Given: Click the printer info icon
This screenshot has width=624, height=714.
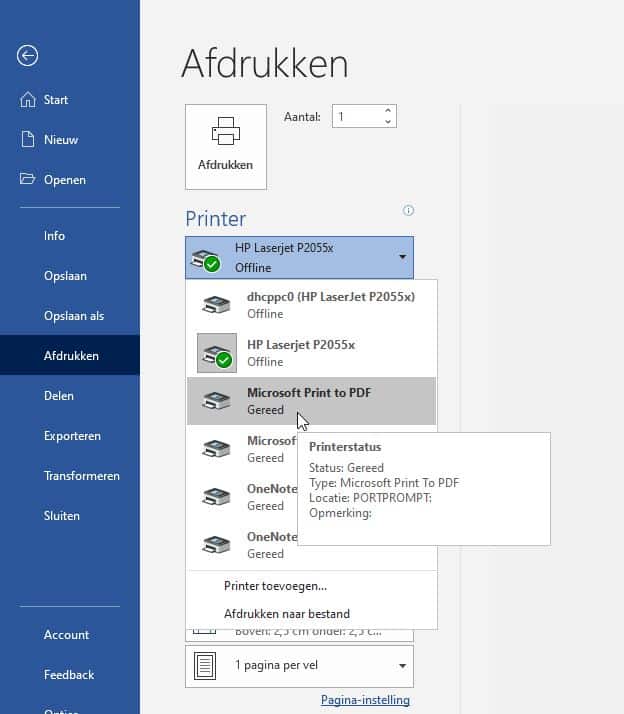Looking at the screenshot, I should coord(408,210).
